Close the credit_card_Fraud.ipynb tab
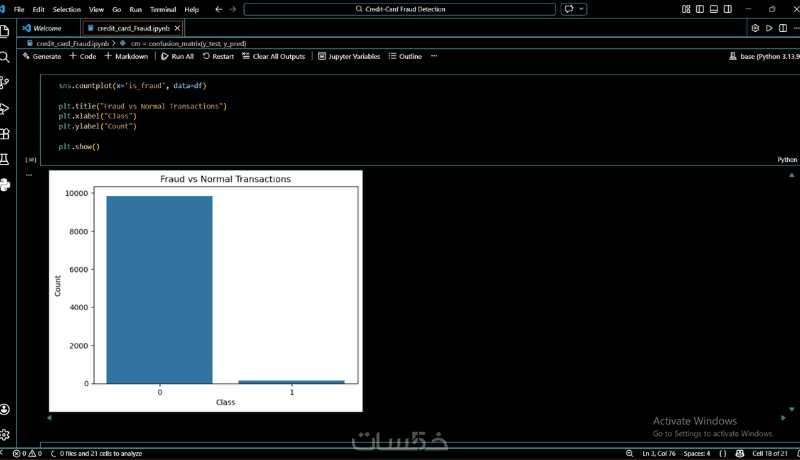Image resolution: width=800 pixels, height=460 pixels. [177, 28]
